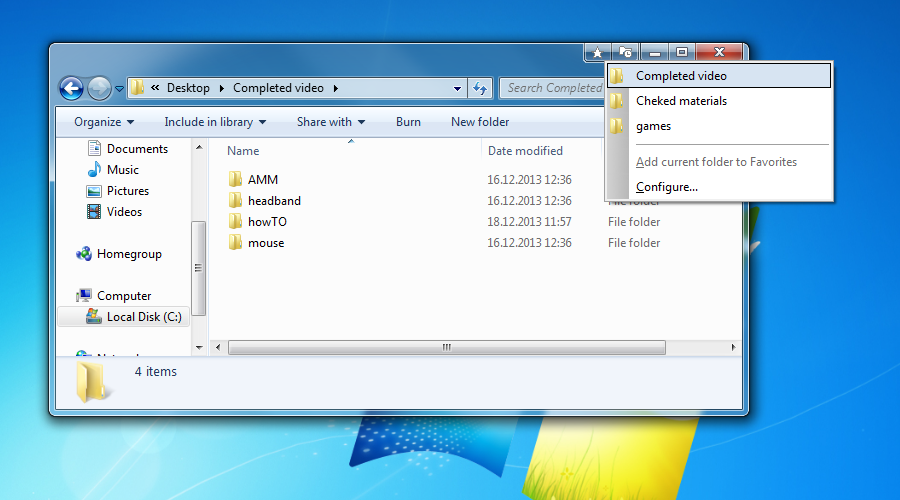
Task: Select Local Disk (C:) in navigation tree
Action: [143, 317]
